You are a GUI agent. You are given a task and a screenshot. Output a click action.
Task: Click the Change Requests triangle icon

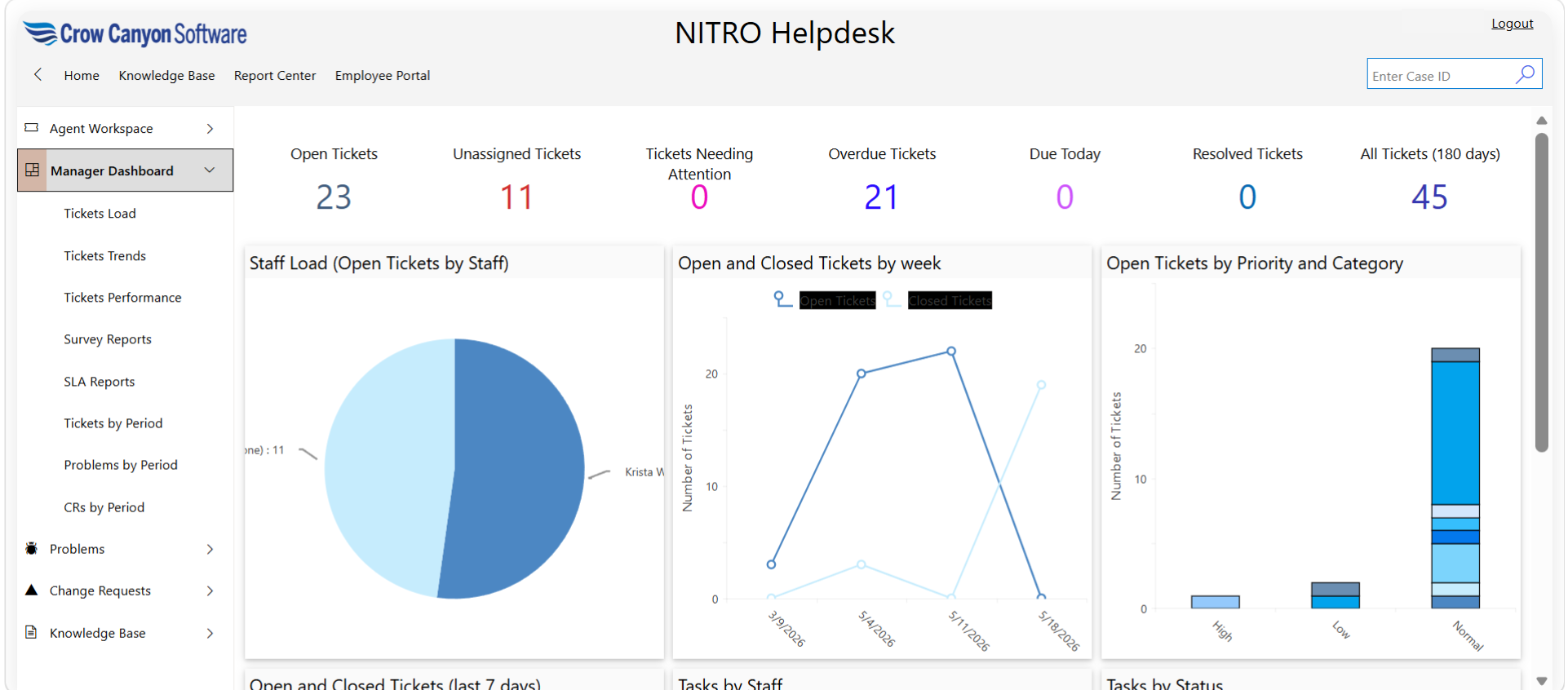(32, 590)
